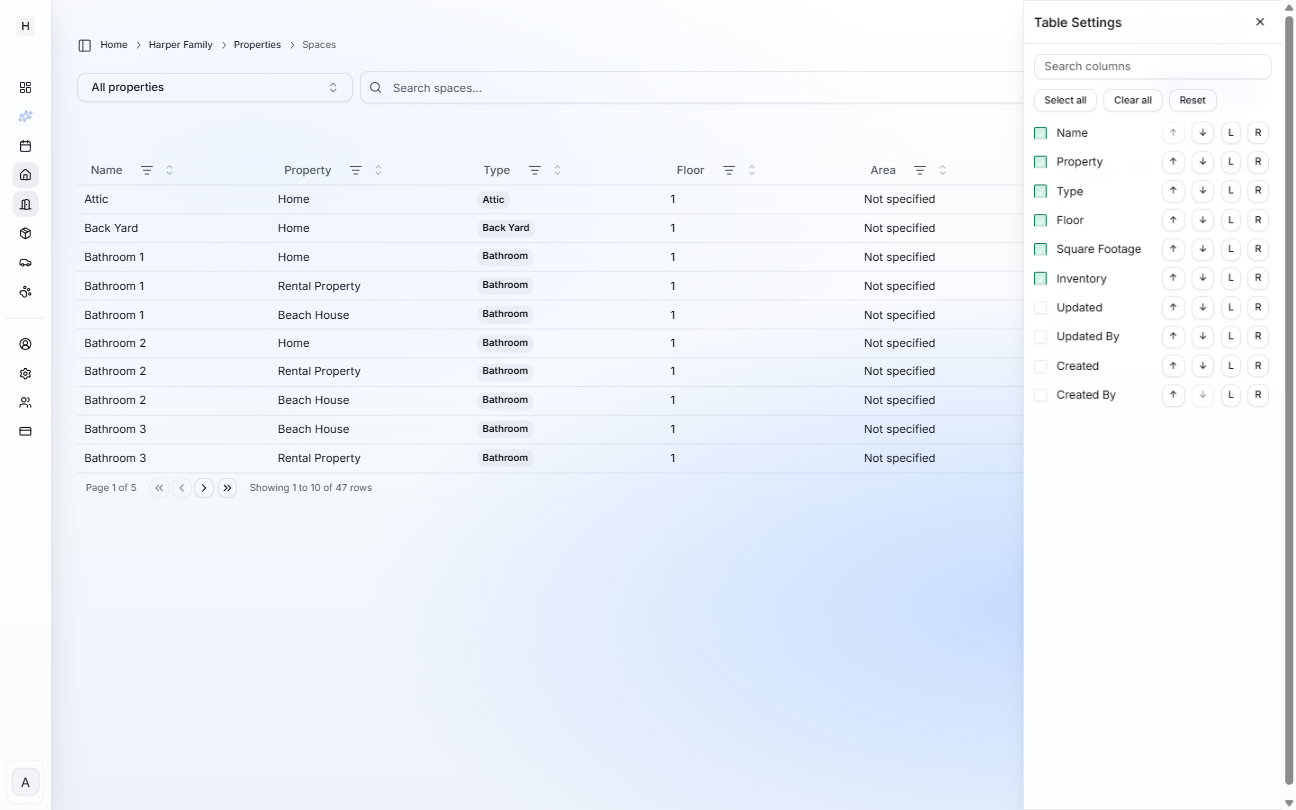Click the Reset button in Table Settings
This screenshot has height=810, width=1296.
(1192, 100)
